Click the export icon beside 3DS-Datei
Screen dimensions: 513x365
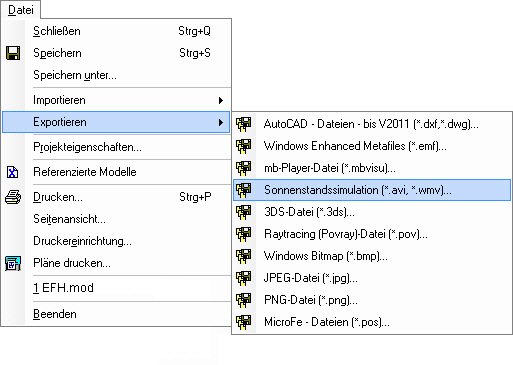[x=244, y=212]
